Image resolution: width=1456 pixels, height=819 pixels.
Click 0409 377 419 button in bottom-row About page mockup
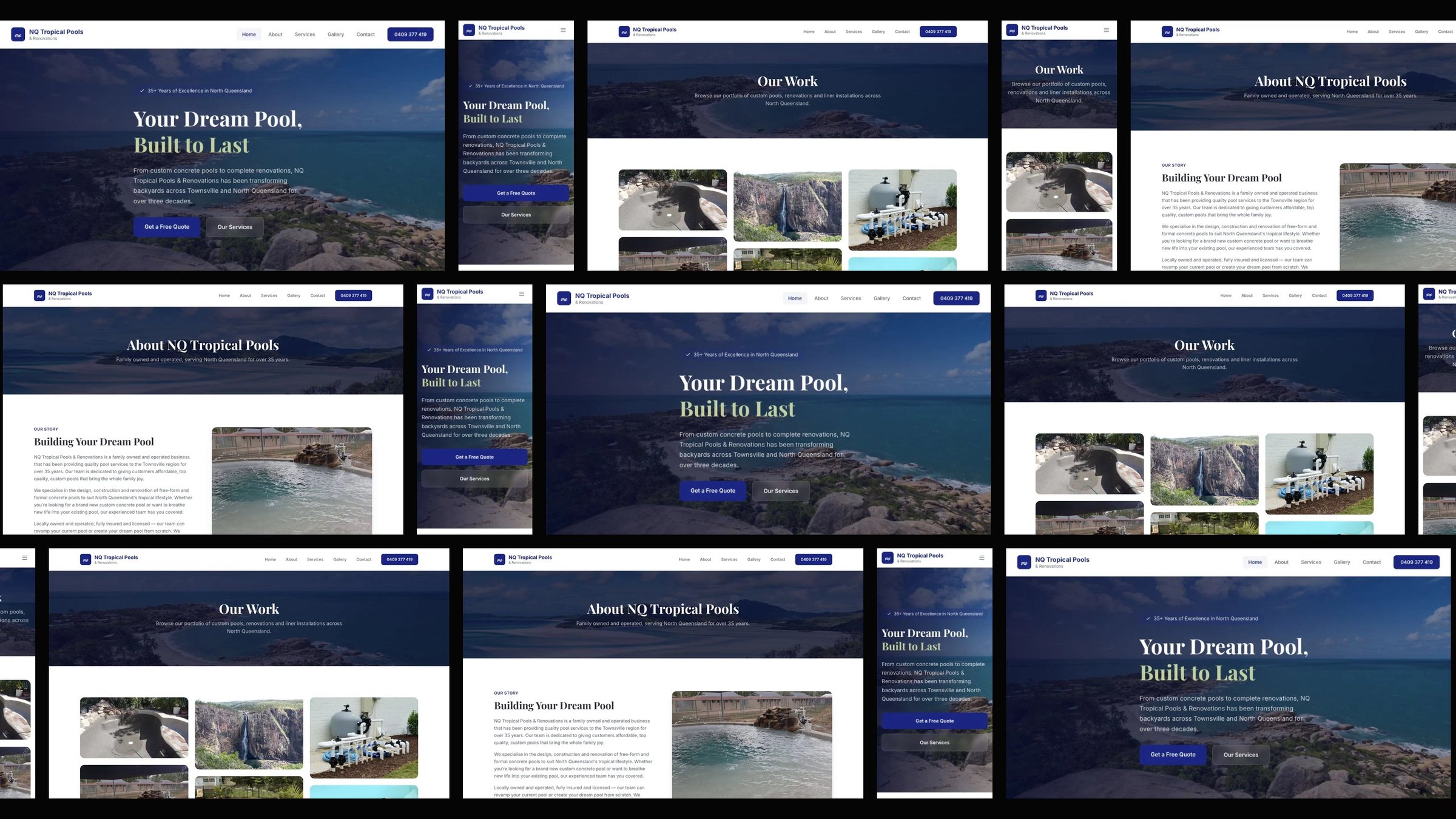814,559
